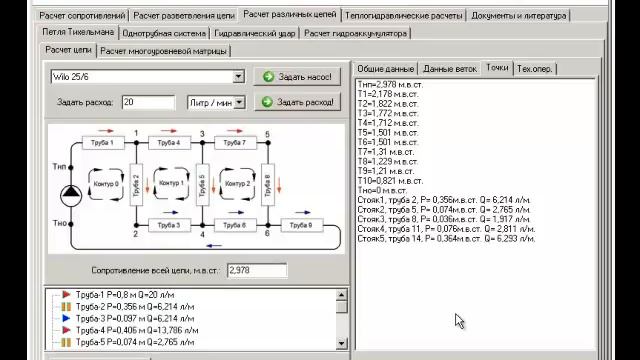
Task: Click the blue arrow icon of Труба-3
Action: 66,318
